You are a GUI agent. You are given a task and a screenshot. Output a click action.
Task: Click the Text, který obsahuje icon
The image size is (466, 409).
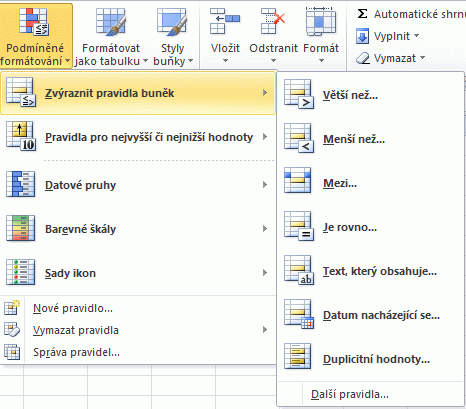(x=299, y=270)
